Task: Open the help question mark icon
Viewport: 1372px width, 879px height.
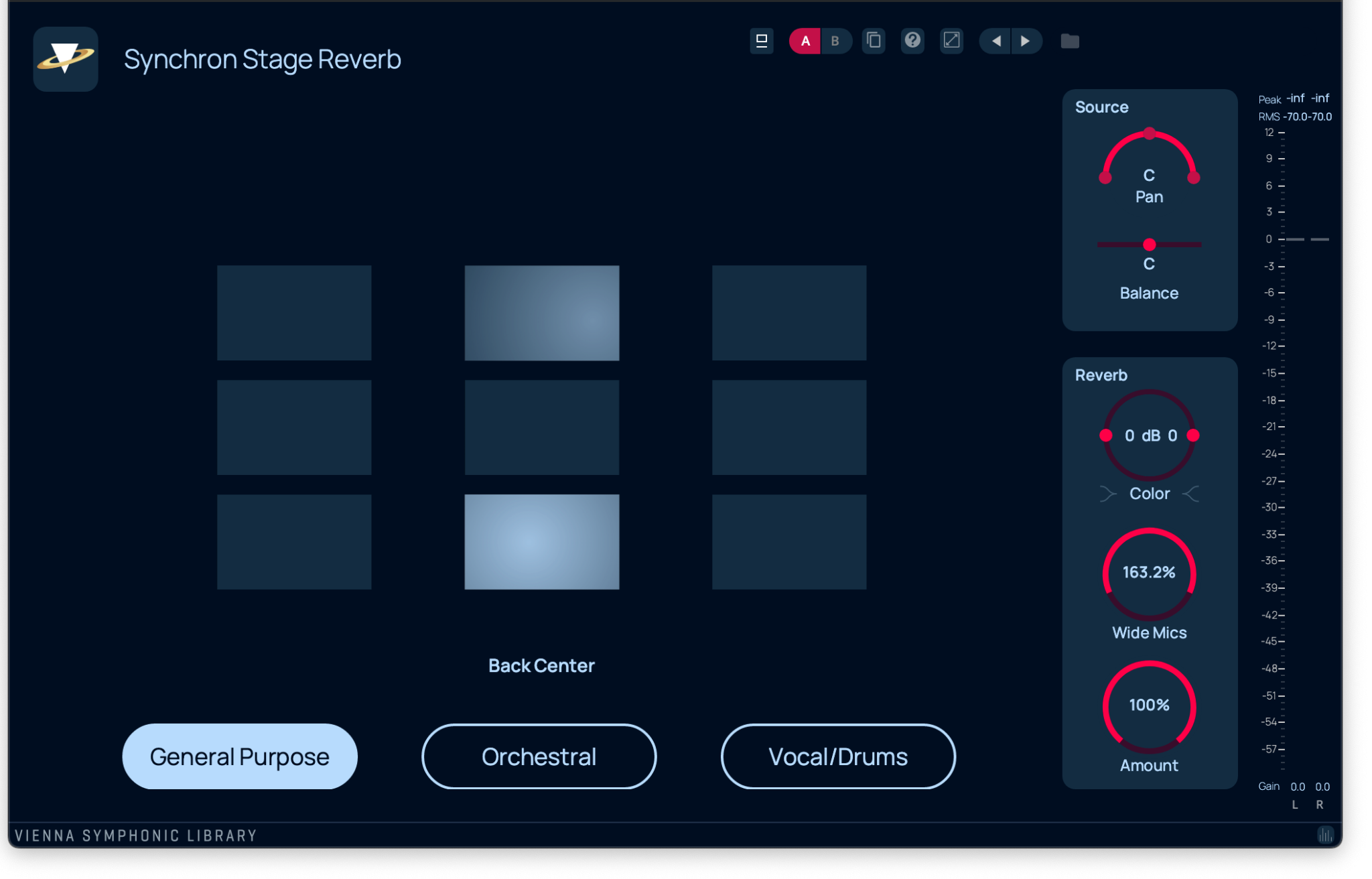Action: pyautogui.click(x=912, y=41)
